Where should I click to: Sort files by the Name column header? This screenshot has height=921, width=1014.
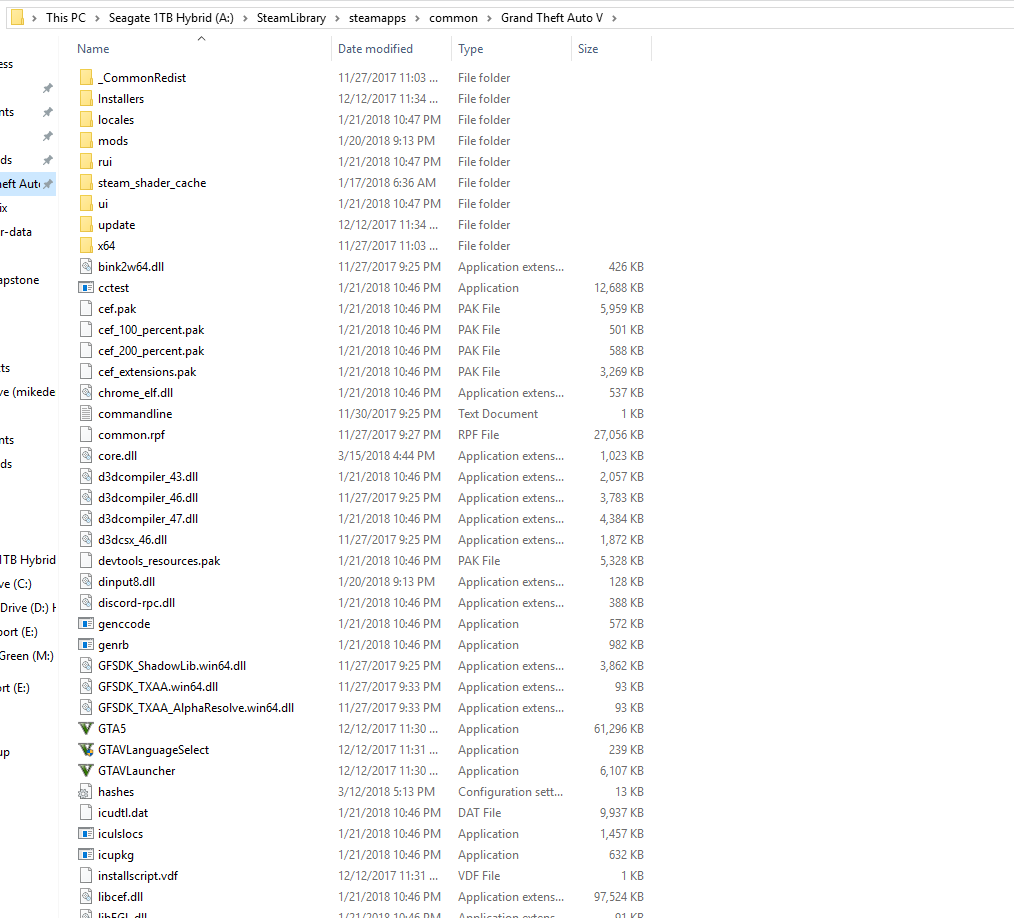point(93,49)
